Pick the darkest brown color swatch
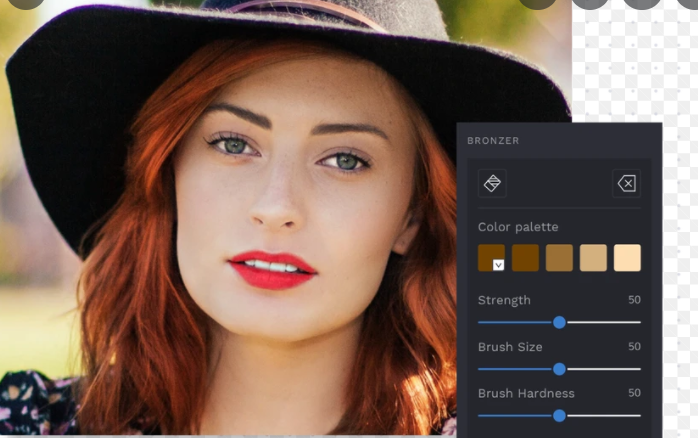The width and height of the screenshot is (698, 438). tap(491, 257)
